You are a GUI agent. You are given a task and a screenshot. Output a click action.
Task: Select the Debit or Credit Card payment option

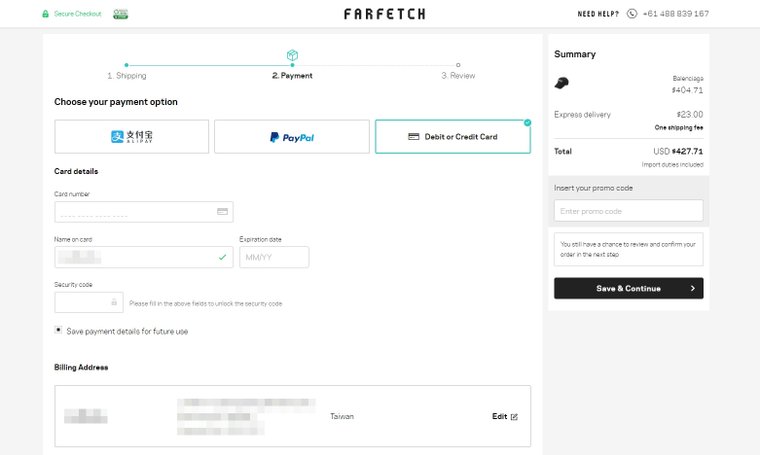(453, 137)
